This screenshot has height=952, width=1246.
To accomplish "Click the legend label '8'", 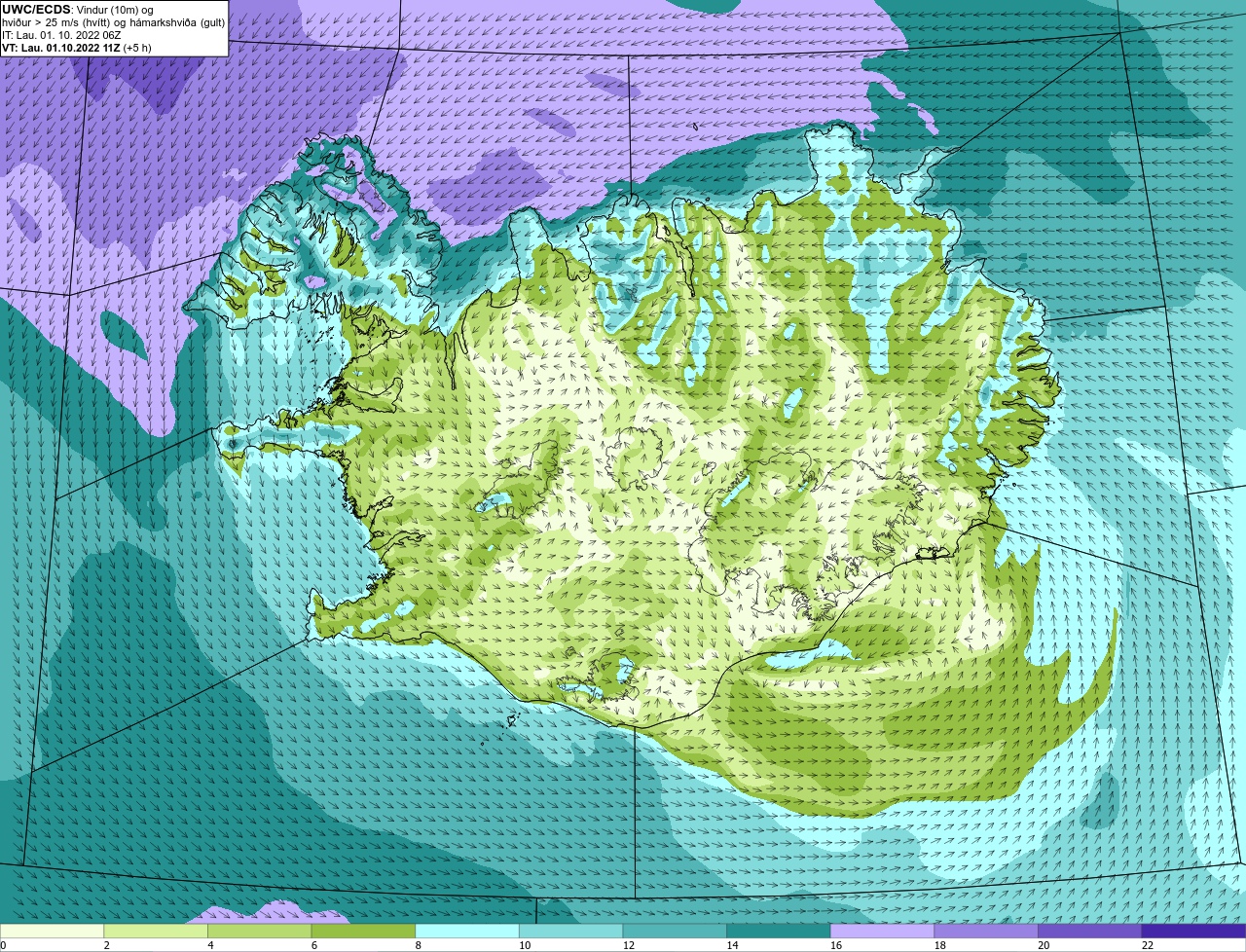I will 418,945.
